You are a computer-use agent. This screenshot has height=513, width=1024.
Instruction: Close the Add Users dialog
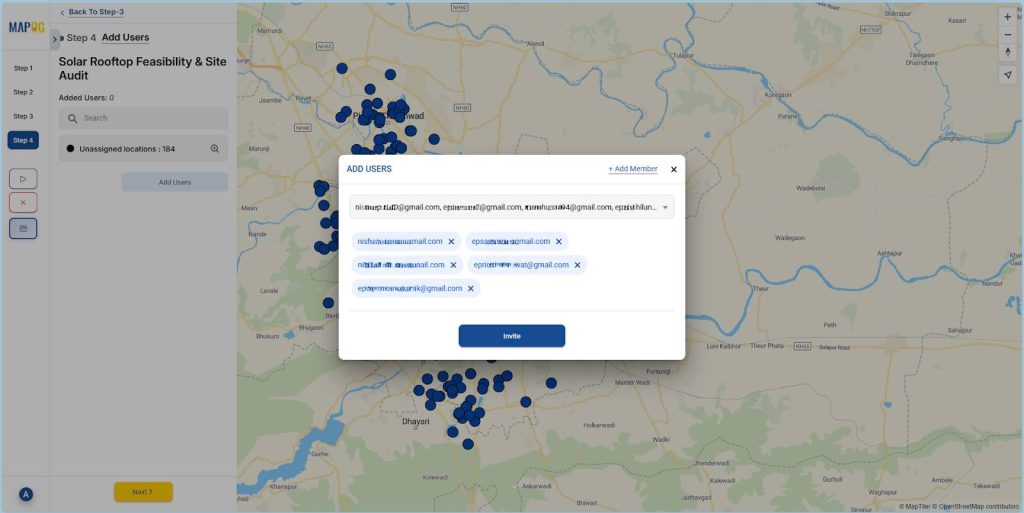click(x=674, y=169)
